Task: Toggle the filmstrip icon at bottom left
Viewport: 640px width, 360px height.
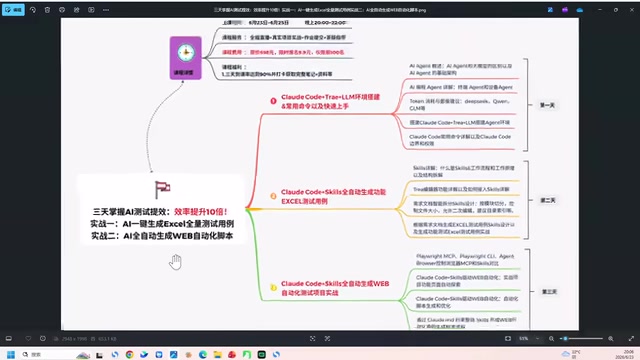Action: (x=9, y=338)
